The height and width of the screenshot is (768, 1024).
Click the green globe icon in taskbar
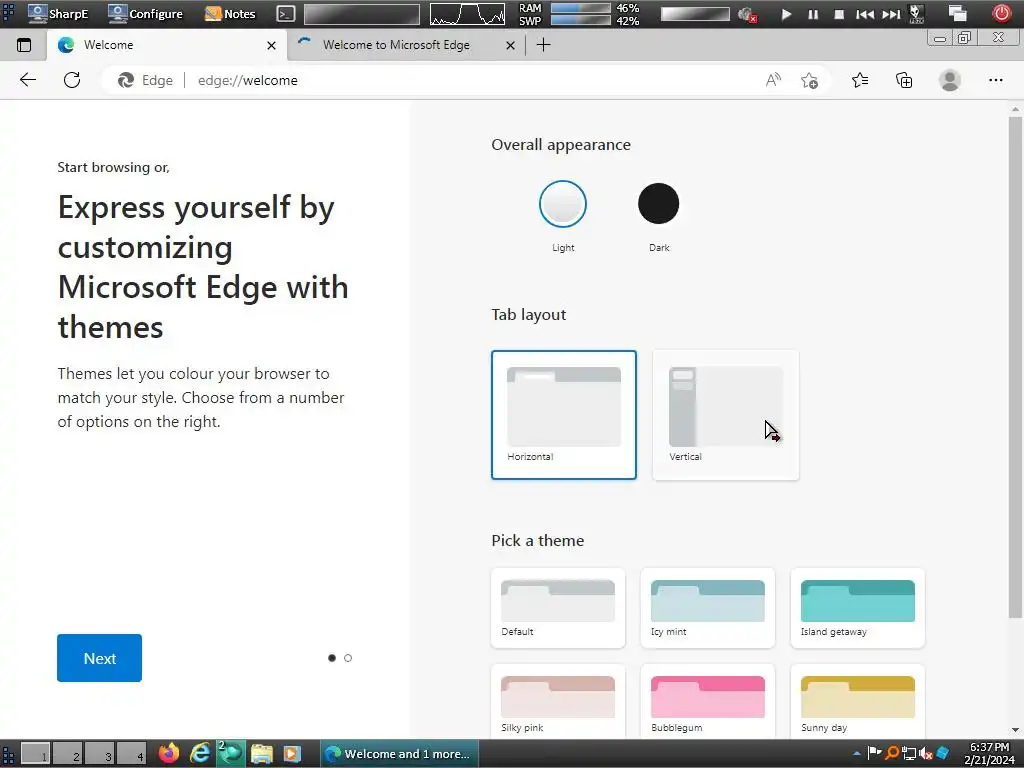[x=230, y=753]
